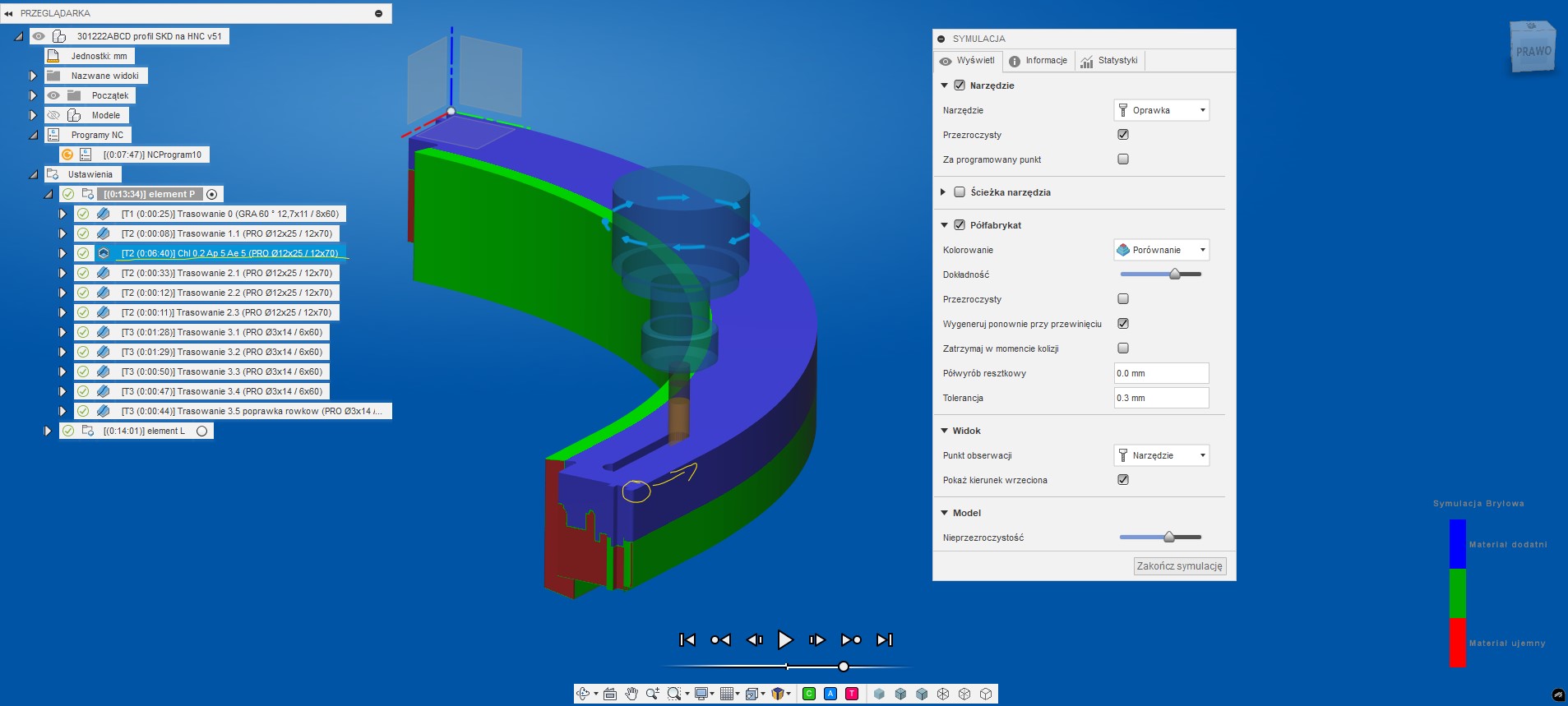This screenshot has width=1568, height=706.
Task: Step backward one move
Action: click(754, 639)
